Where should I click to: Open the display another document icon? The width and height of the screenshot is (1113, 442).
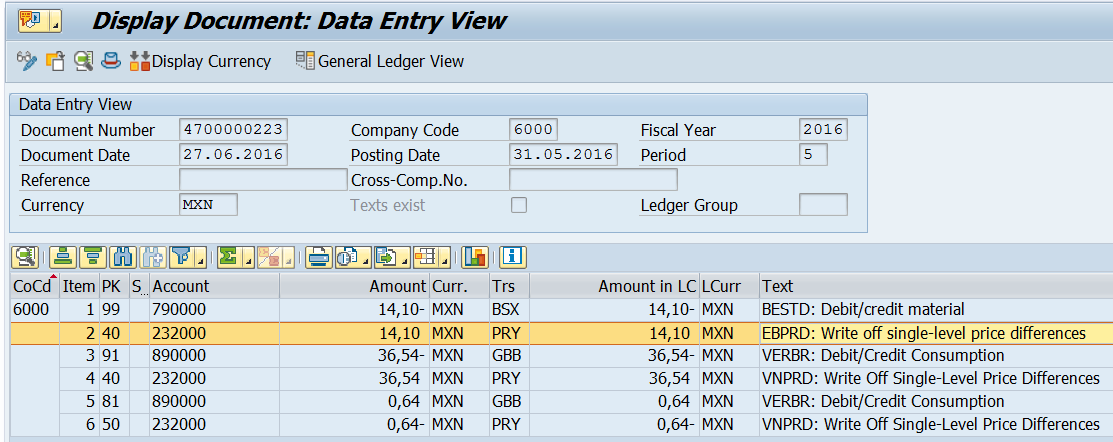pos(55,61)
